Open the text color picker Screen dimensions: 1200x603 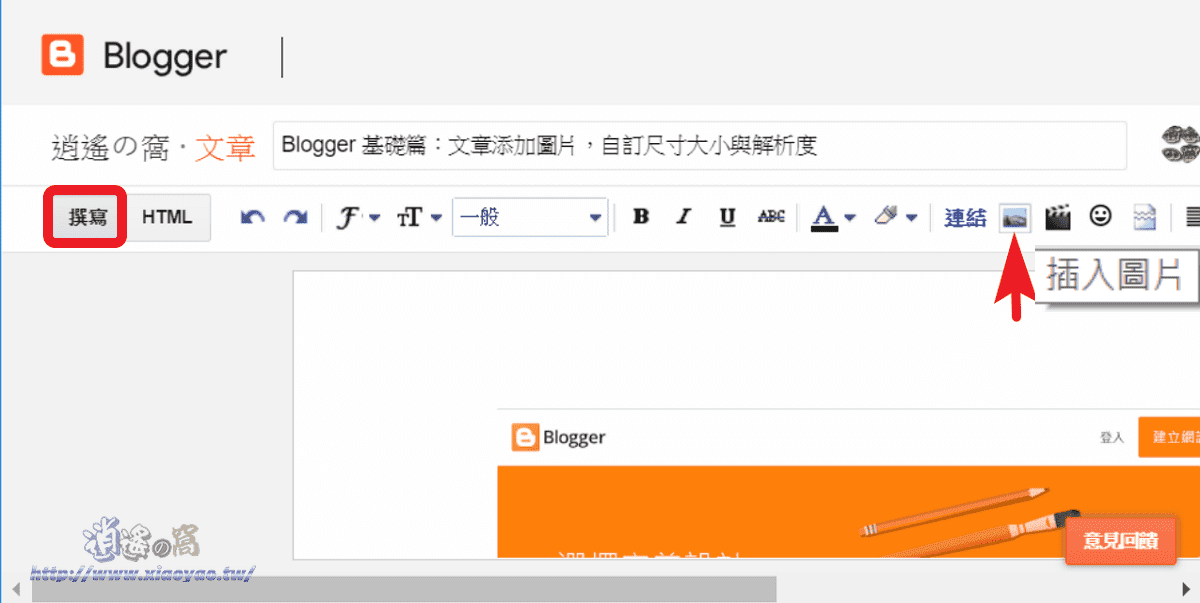pos(833,217)
